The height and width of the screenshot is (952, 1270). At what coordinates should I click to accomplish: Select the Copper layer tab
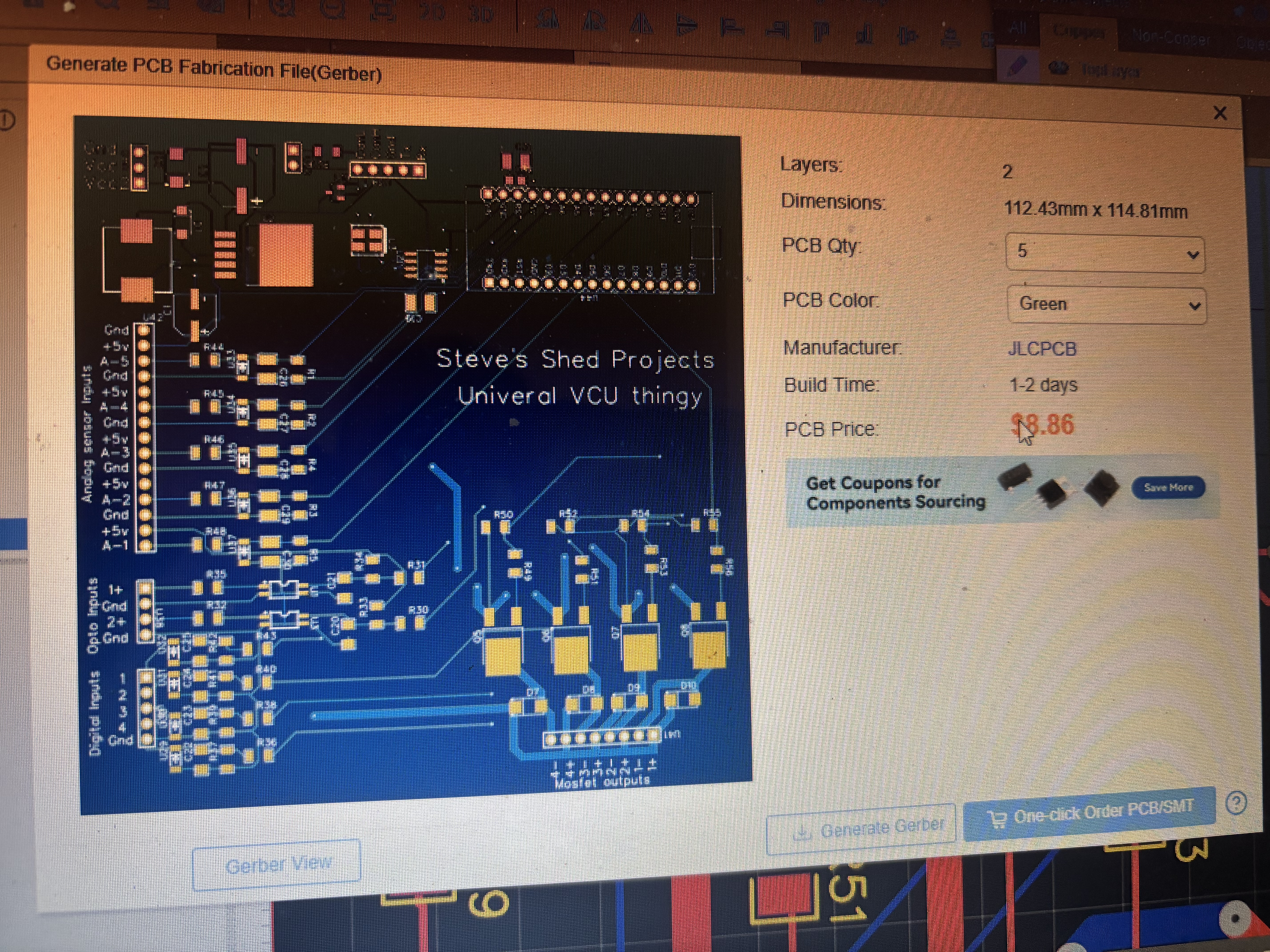click(1079, 33)
